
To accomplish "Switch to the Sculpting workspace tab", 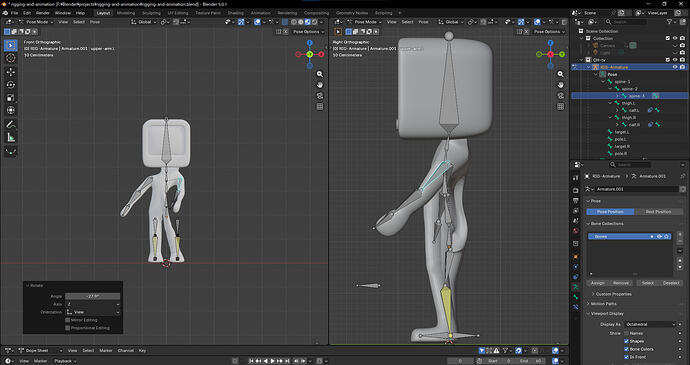I will [x=151, y=13].
